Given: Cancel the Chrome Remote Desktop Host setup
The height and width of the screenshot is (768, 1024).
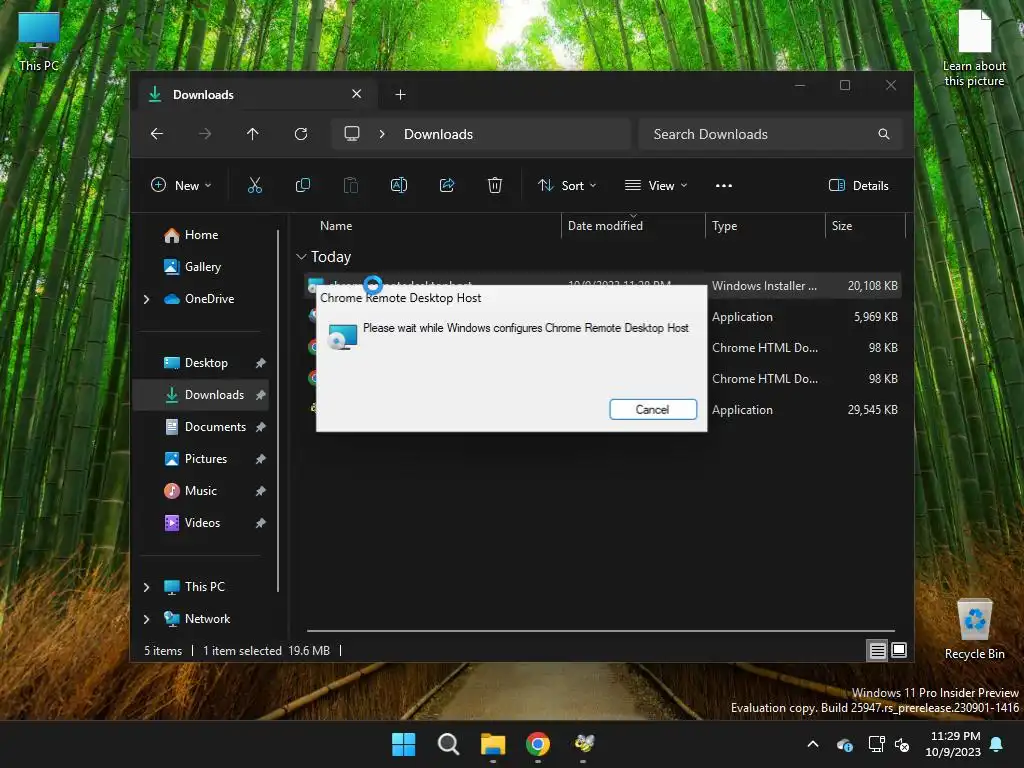Looking at the screenshot, I should click(652, 409).
